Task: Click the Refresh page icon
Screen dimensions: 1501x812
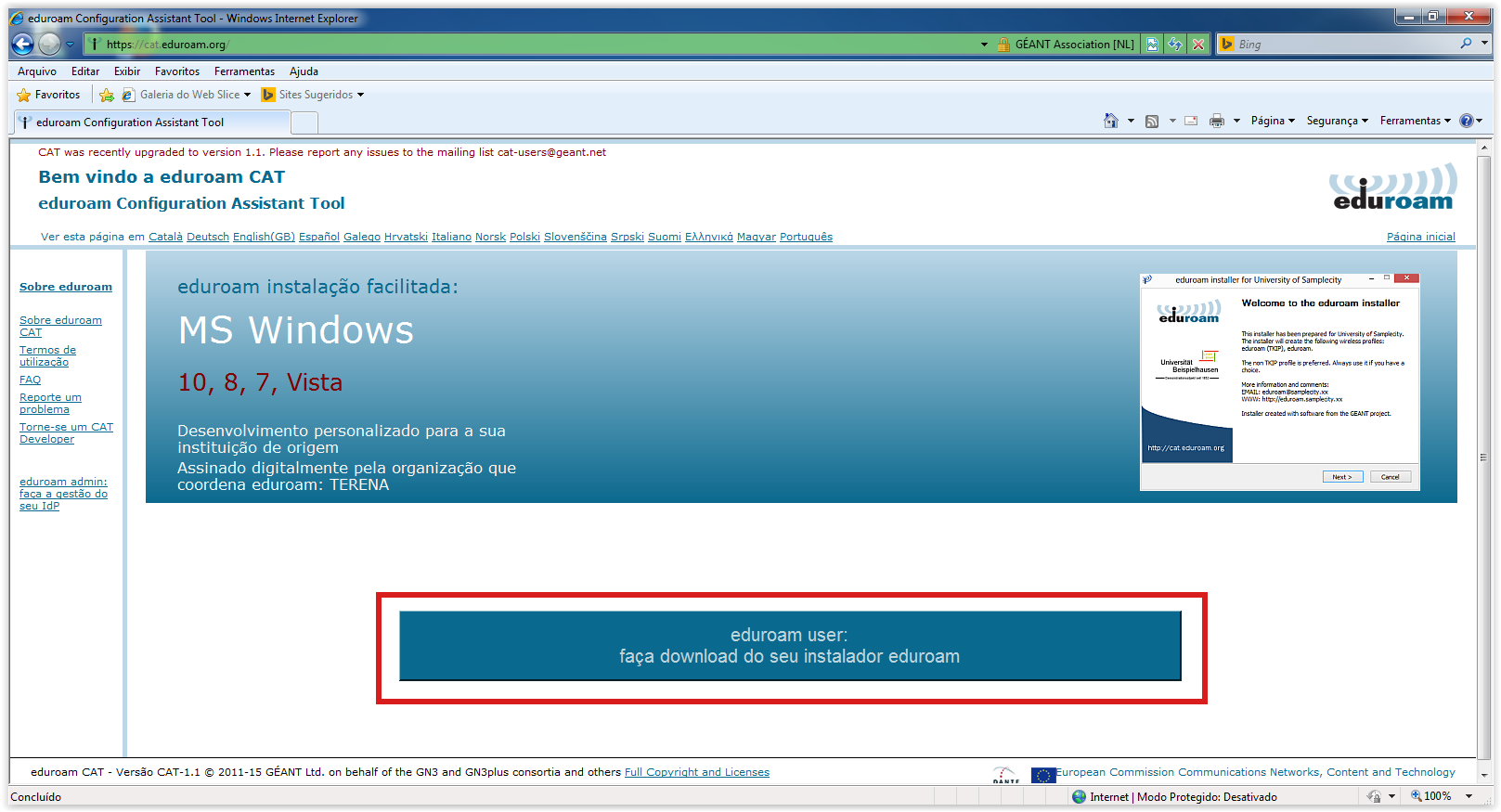Action: [x=1175, y=44]
